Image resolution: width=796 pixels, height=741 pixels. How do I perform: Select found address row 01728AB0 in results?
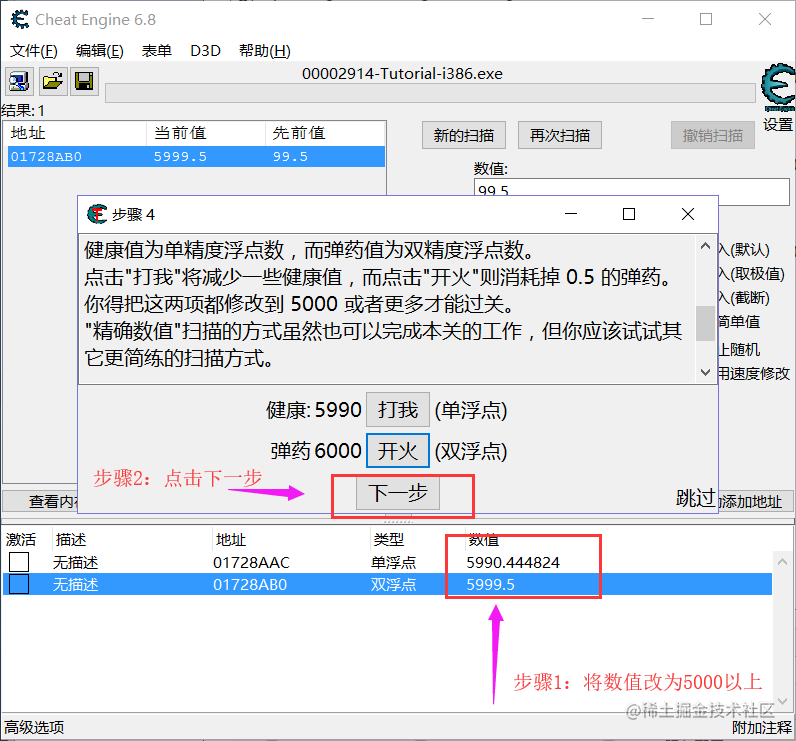coord(196,156)
